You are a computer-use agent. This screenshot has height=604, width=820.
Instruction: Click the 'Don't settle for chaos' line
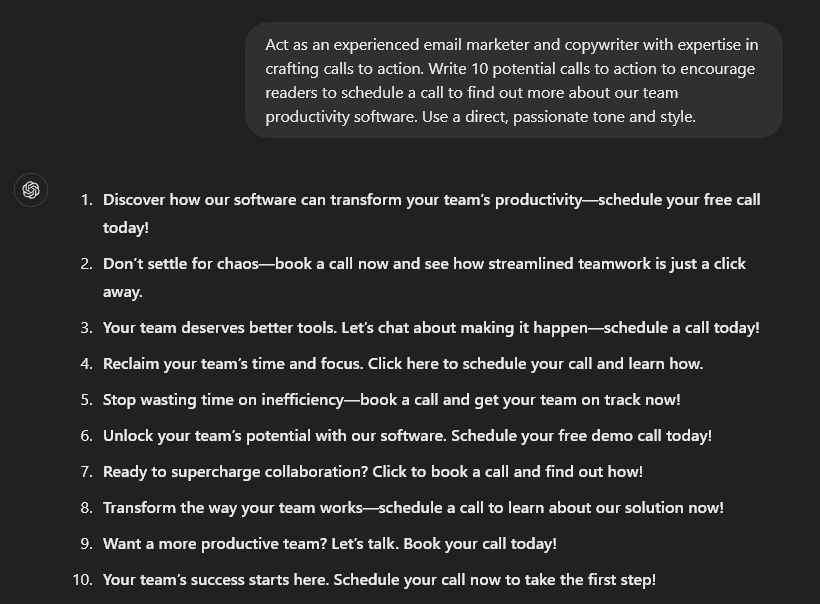[x=424, y=264]
